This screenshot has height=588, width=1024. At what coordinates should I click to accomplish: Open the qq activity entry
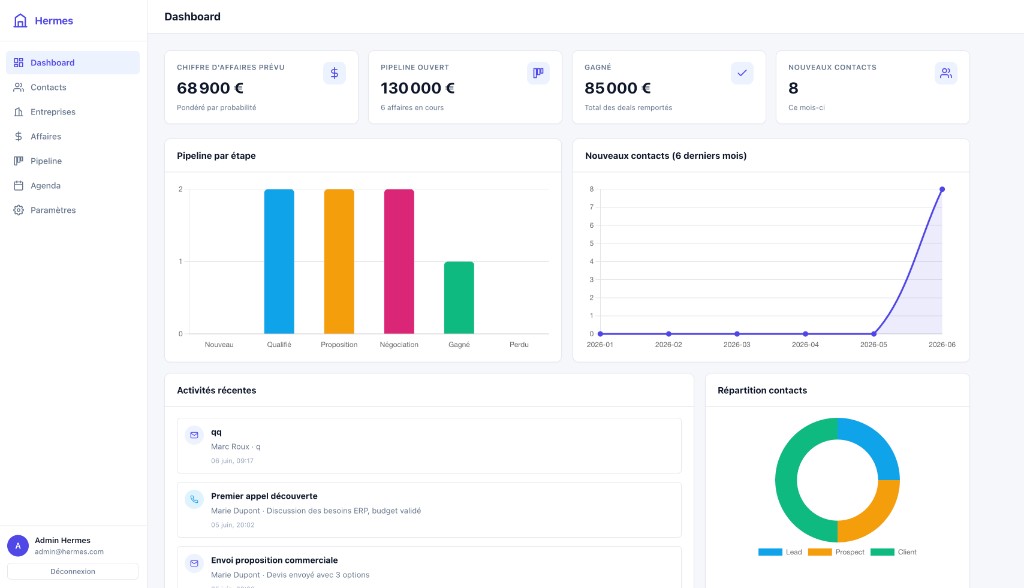pos(429,446)
